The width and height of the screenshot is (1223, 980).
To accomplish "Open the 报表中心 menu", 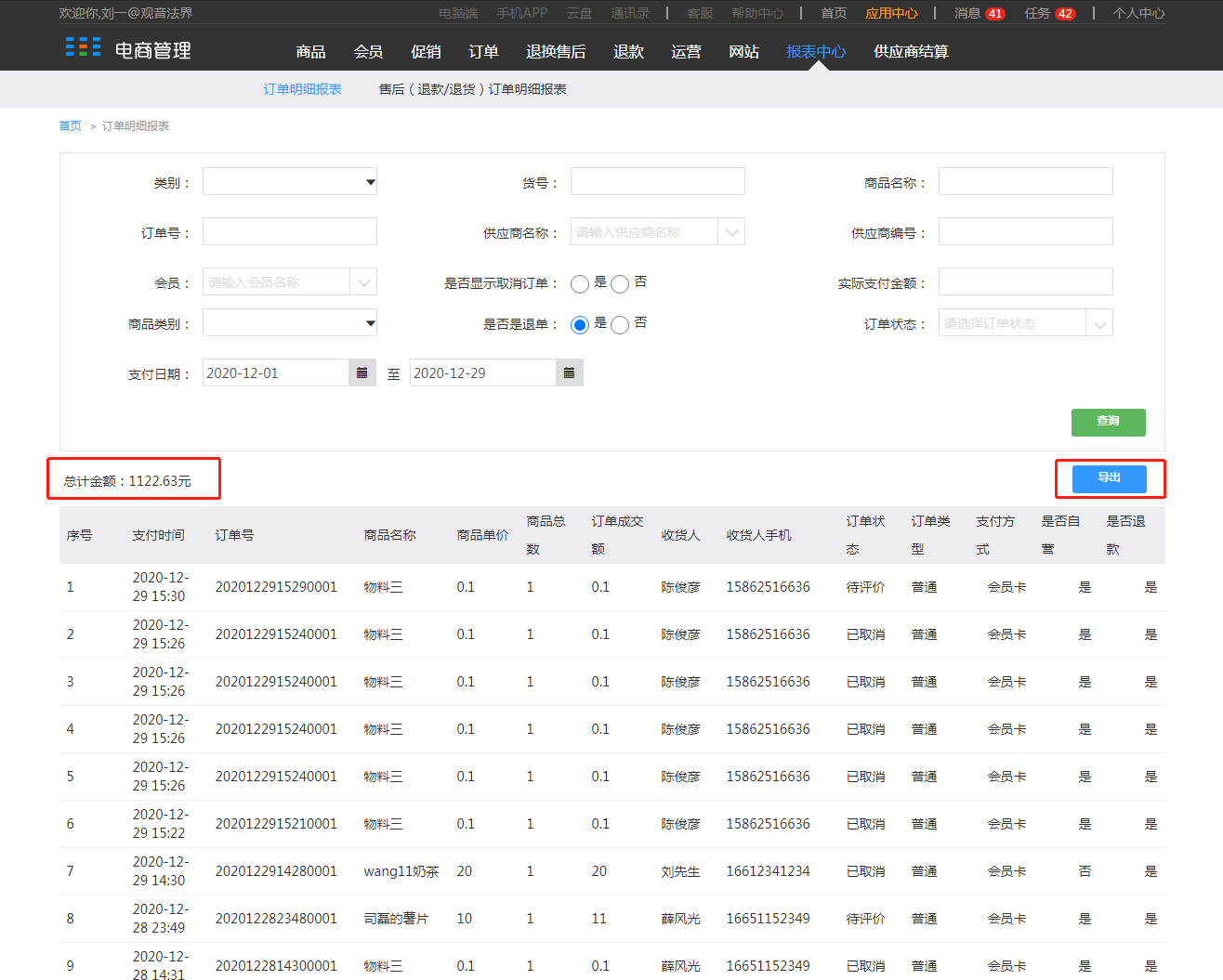I will [x=816, y=51].
